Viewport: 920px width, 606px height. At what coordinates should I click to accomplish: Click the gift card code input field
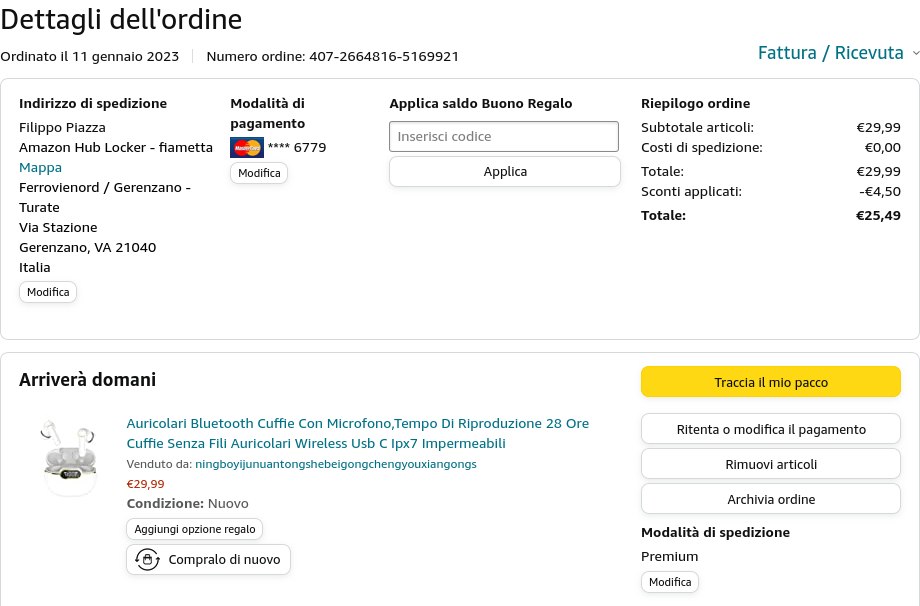click(504, 136)
